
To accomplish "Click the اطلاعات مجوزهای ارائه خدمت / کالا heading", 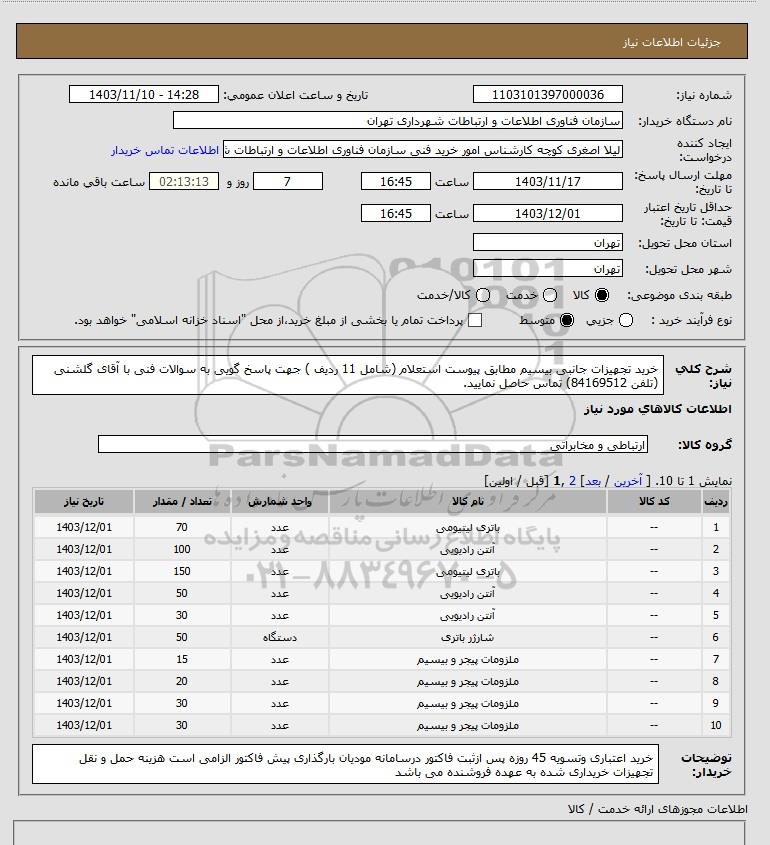I will coord(657,809).
